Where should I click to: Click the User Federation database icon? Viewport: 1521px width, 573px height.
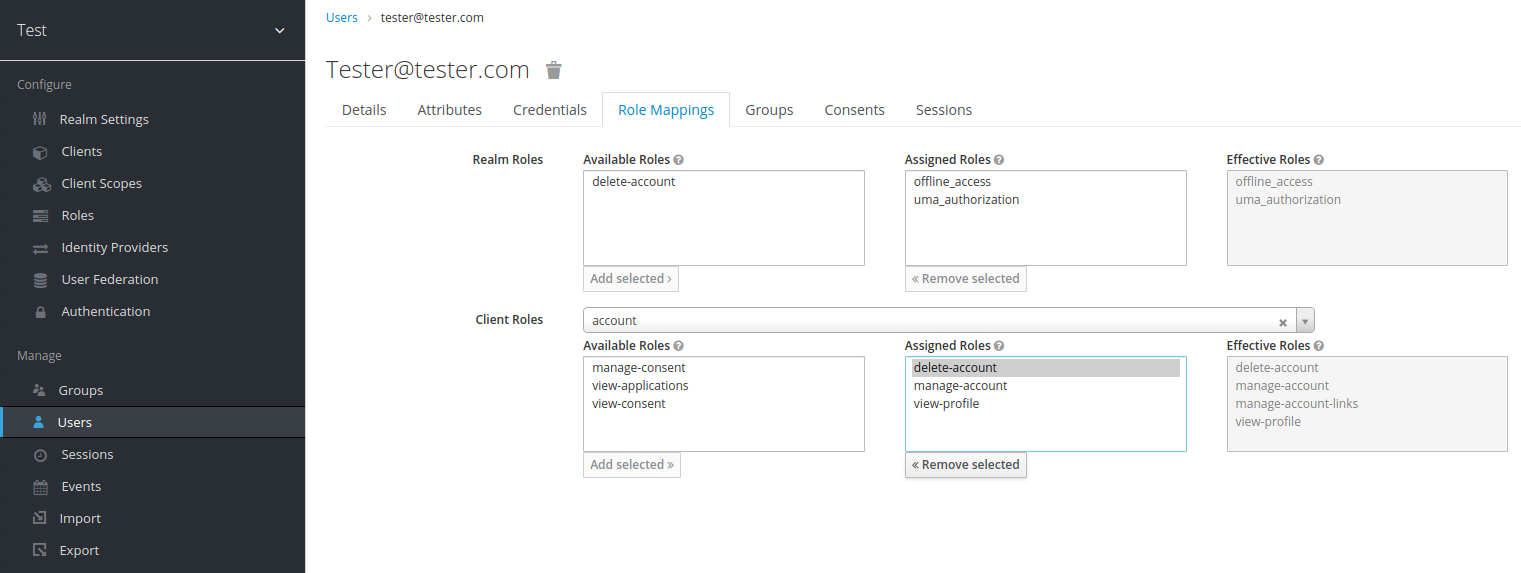click(x=40, y=280)
